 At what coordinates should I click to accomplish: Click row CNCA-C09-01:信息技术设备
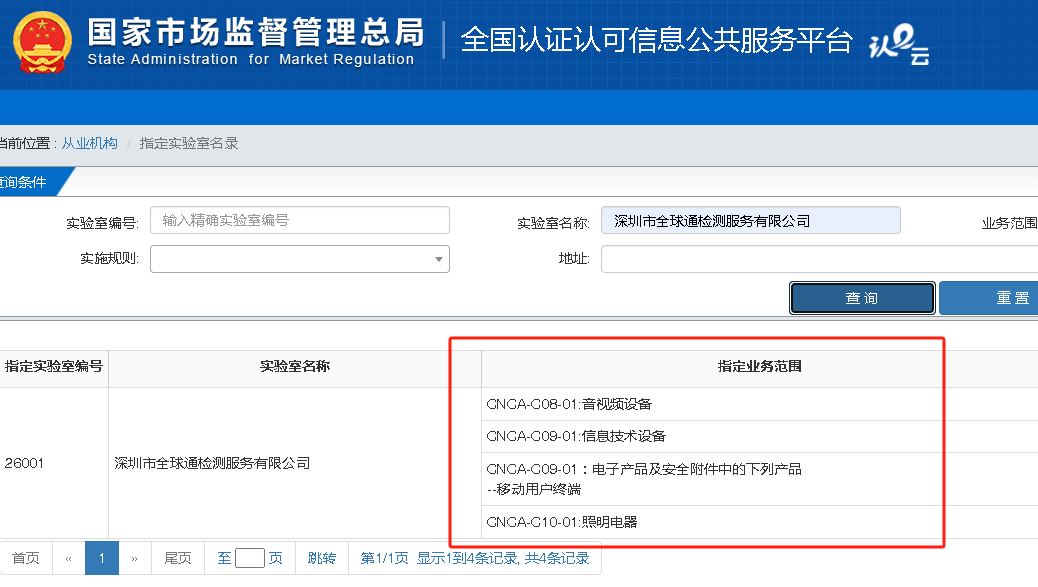pyautogui.click(x=759, y=437)
